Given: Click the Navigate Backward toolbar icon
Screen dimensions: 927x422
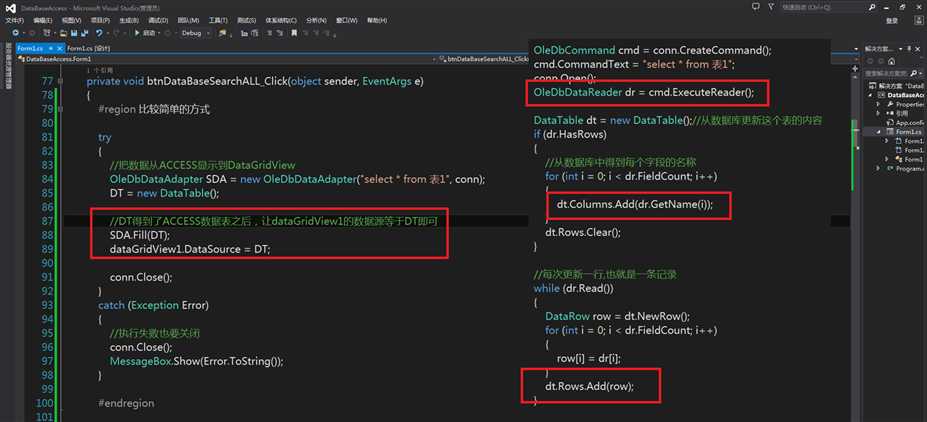Looking at the screenshot, I should click(15, 33).
